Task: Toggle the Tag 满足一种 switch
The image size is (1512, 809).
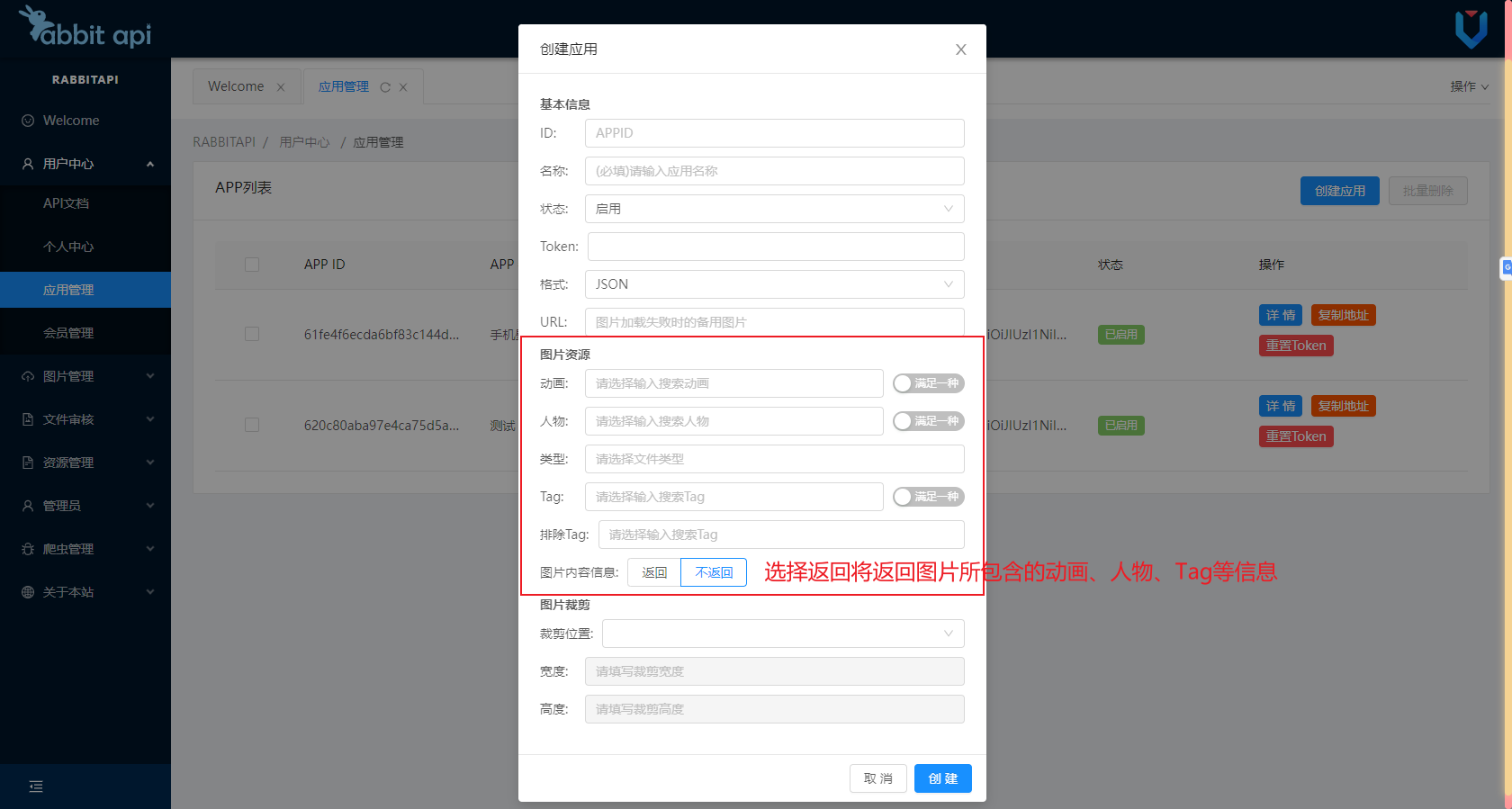Action: [928, 497]
